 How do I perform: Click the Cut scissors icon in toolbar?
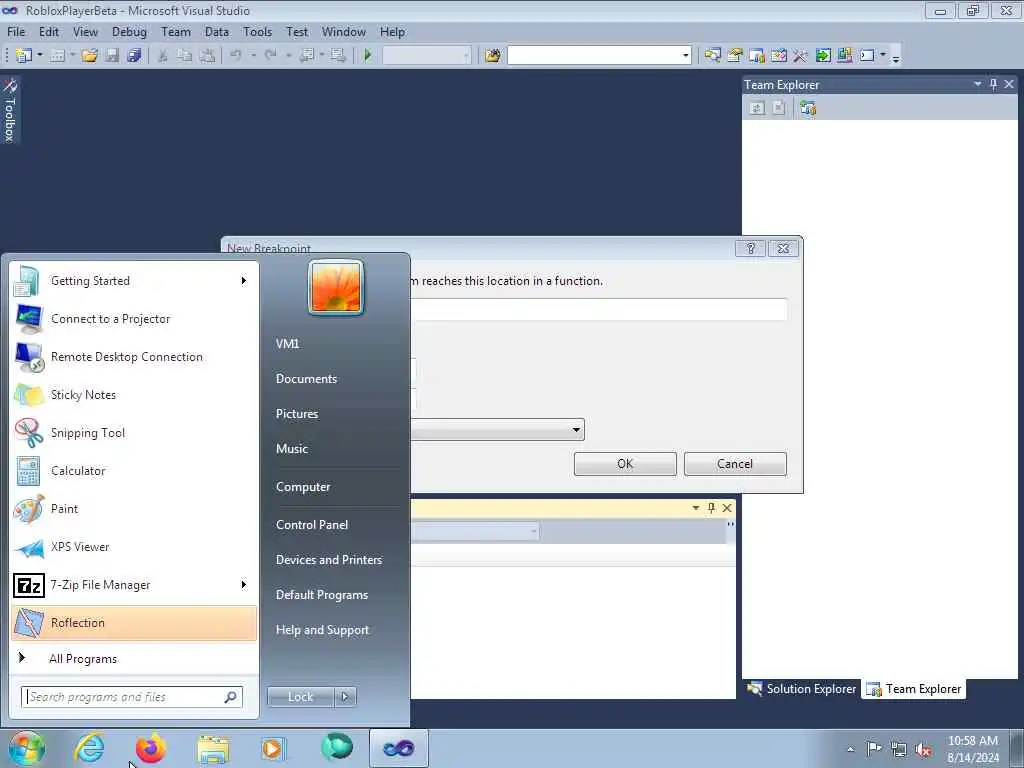(163, 56)
